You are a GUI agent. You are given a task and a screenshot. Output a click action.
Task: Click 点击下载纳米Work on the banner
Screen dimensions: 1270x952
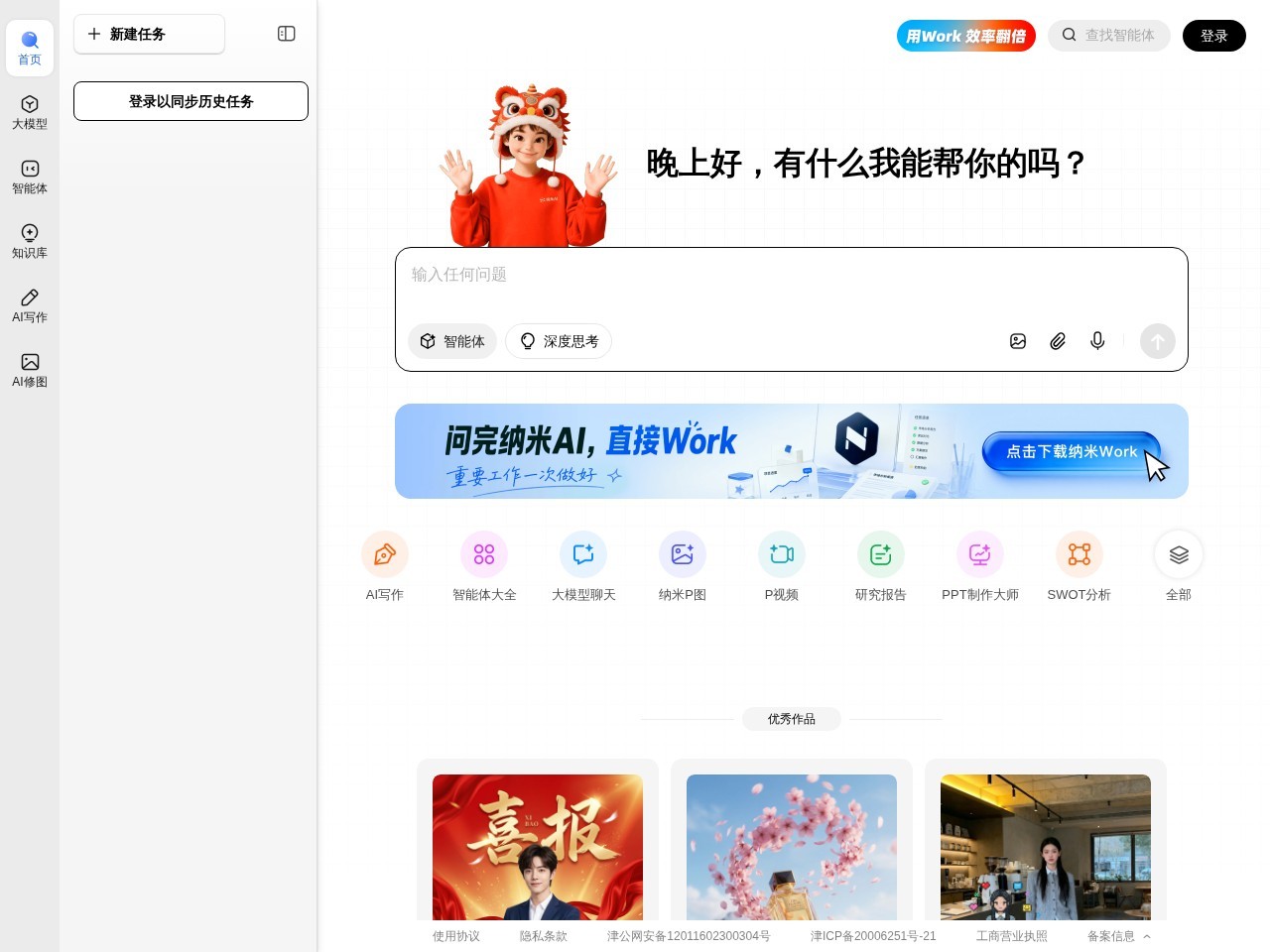click(1072, 451)
